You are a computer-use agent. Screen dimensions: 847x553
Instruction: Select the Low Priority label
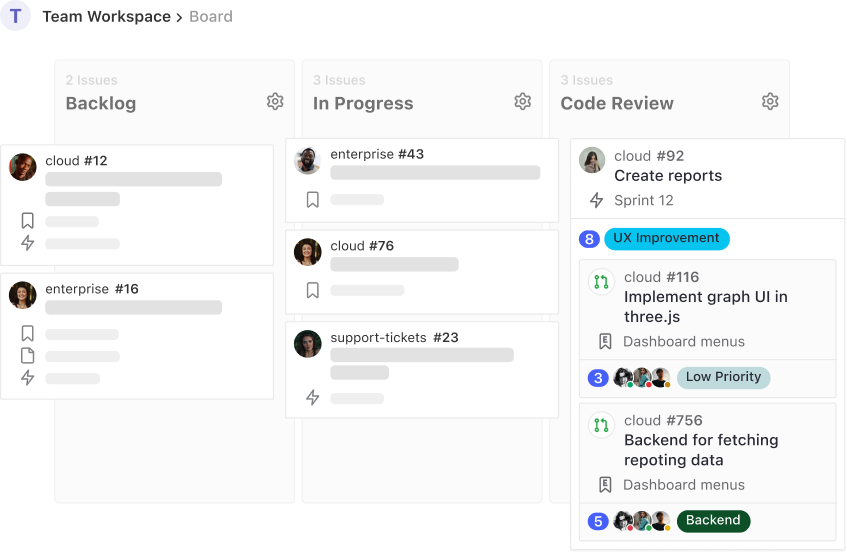pyautogui.click(x=723, y=377)
